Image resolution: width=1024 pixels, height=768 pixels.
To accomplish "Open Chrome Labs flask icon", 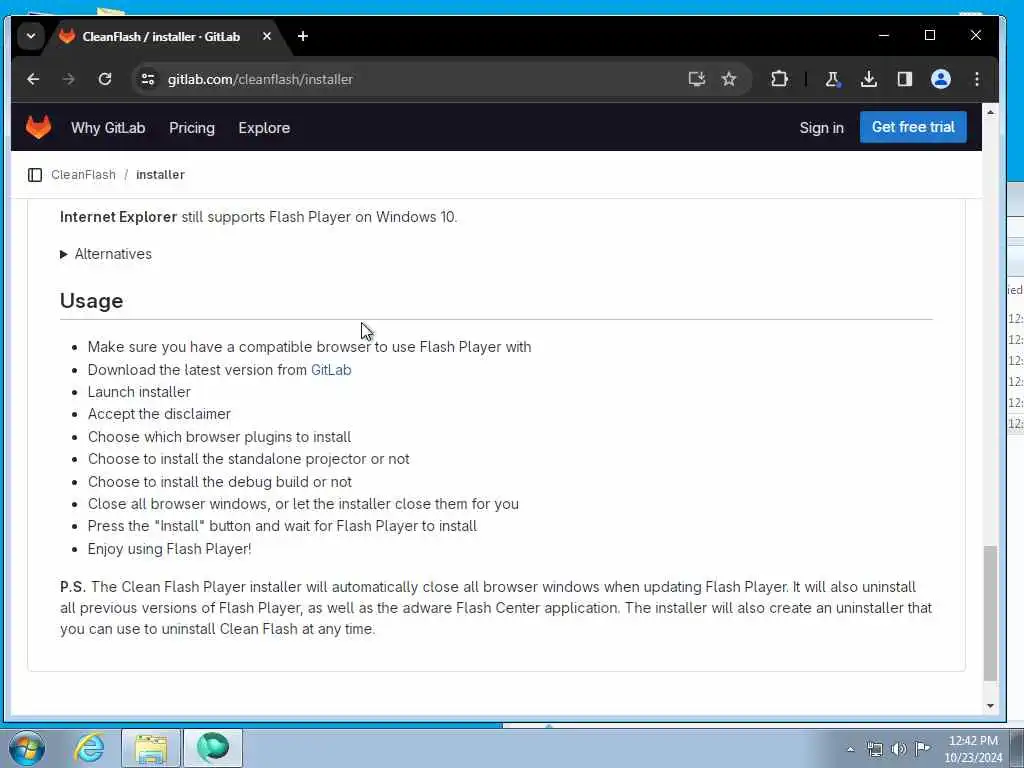I will pos(832,79).
